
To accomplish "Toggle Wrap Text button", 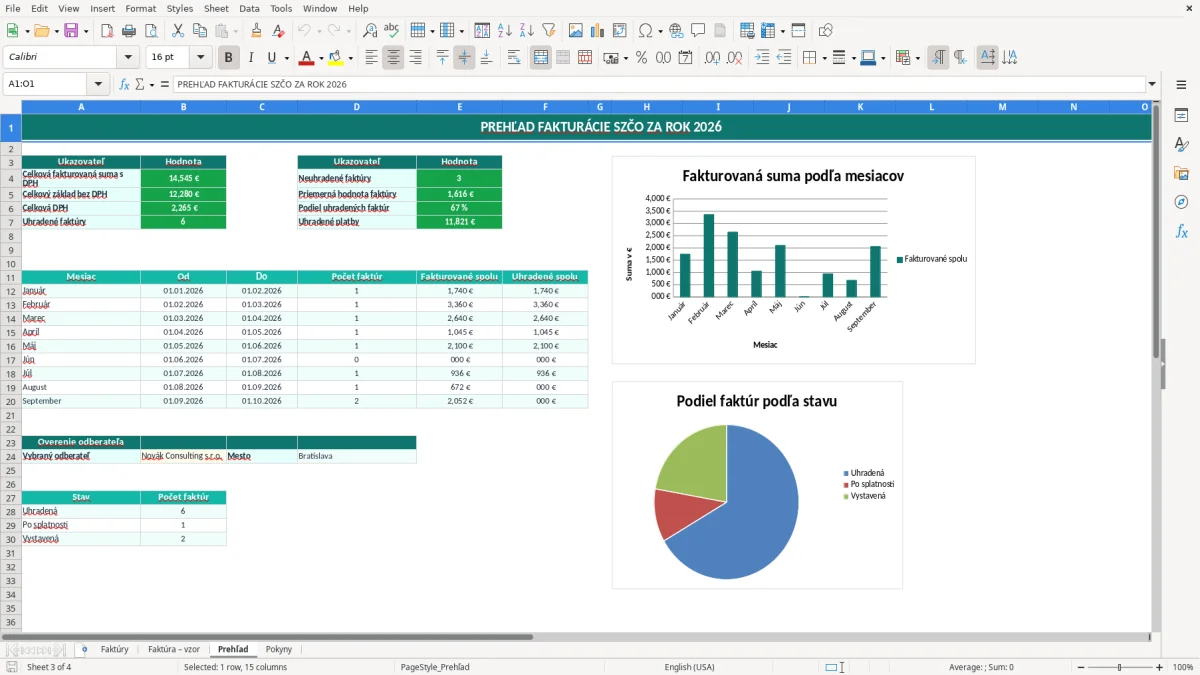I will coord(514,58).
